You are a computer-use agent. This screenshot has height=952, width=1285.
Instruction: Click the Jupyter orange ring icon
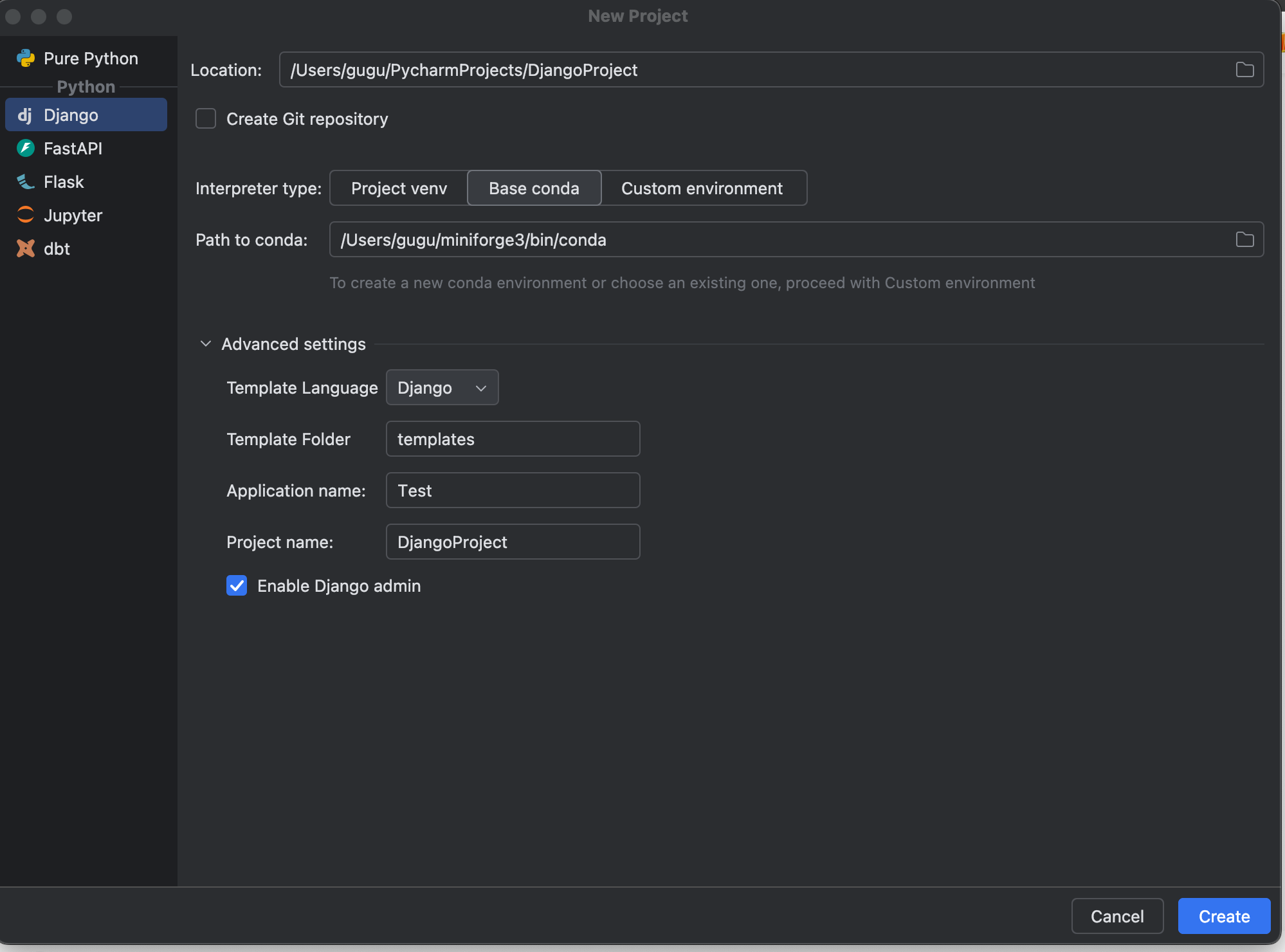point(26,215)
